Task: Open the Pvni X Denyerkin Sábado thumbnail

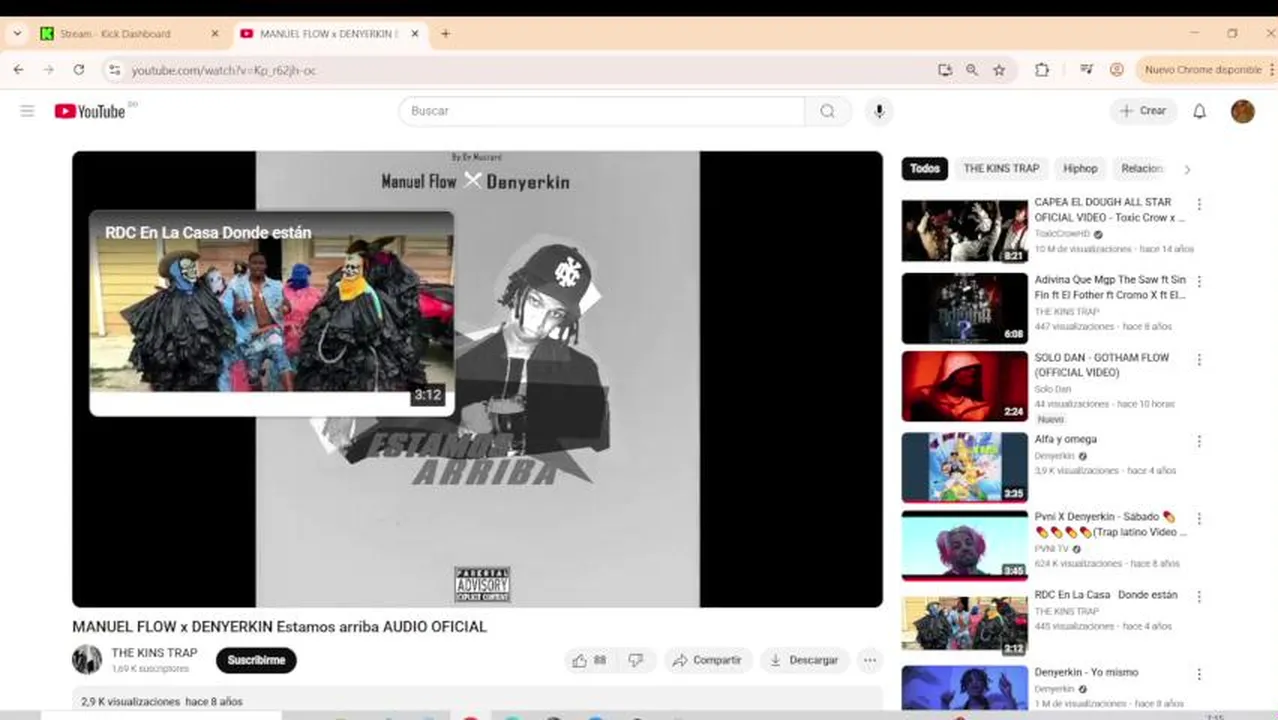Action: click(965, 545)
